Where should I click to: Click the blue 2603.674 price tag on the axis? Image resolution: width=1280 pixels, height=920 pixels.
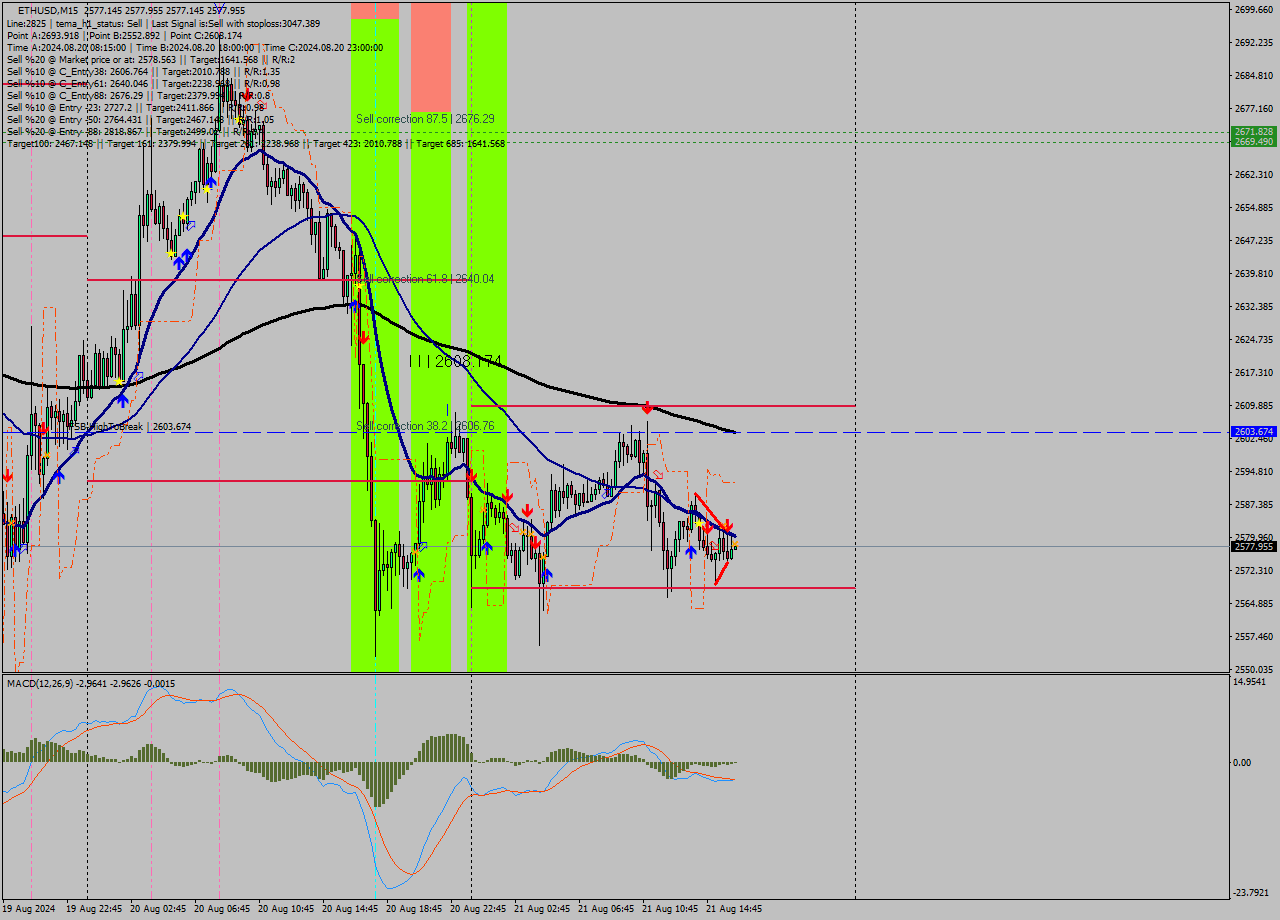pos(1253,432)
